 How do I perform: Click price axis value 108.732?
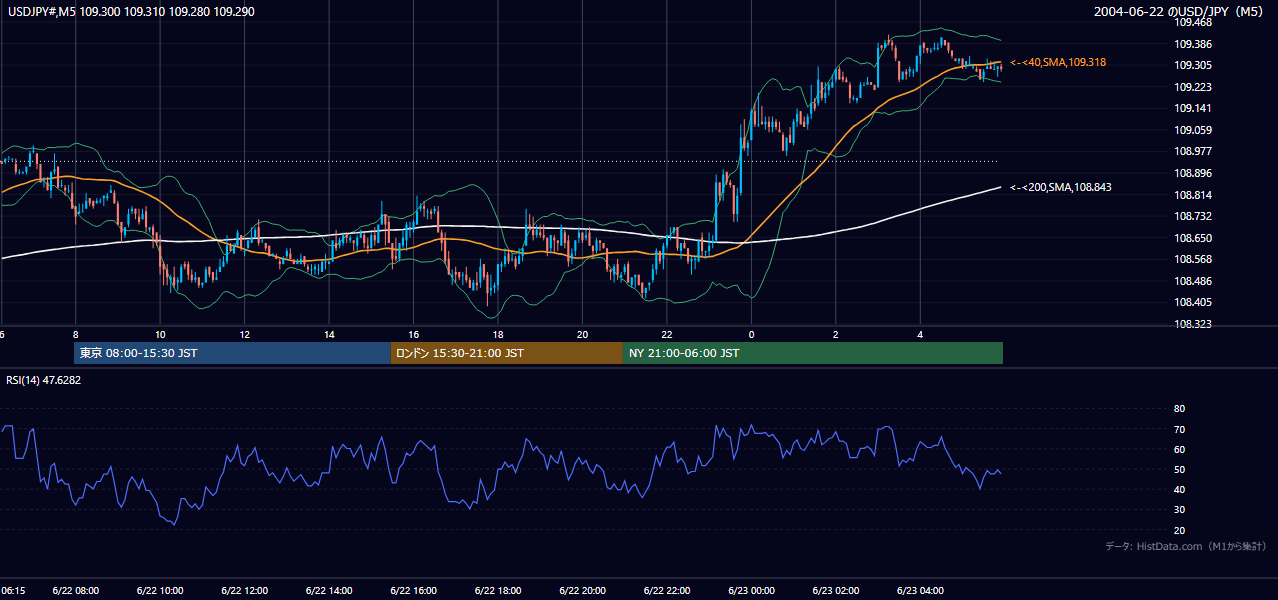tap(1193, 216)
